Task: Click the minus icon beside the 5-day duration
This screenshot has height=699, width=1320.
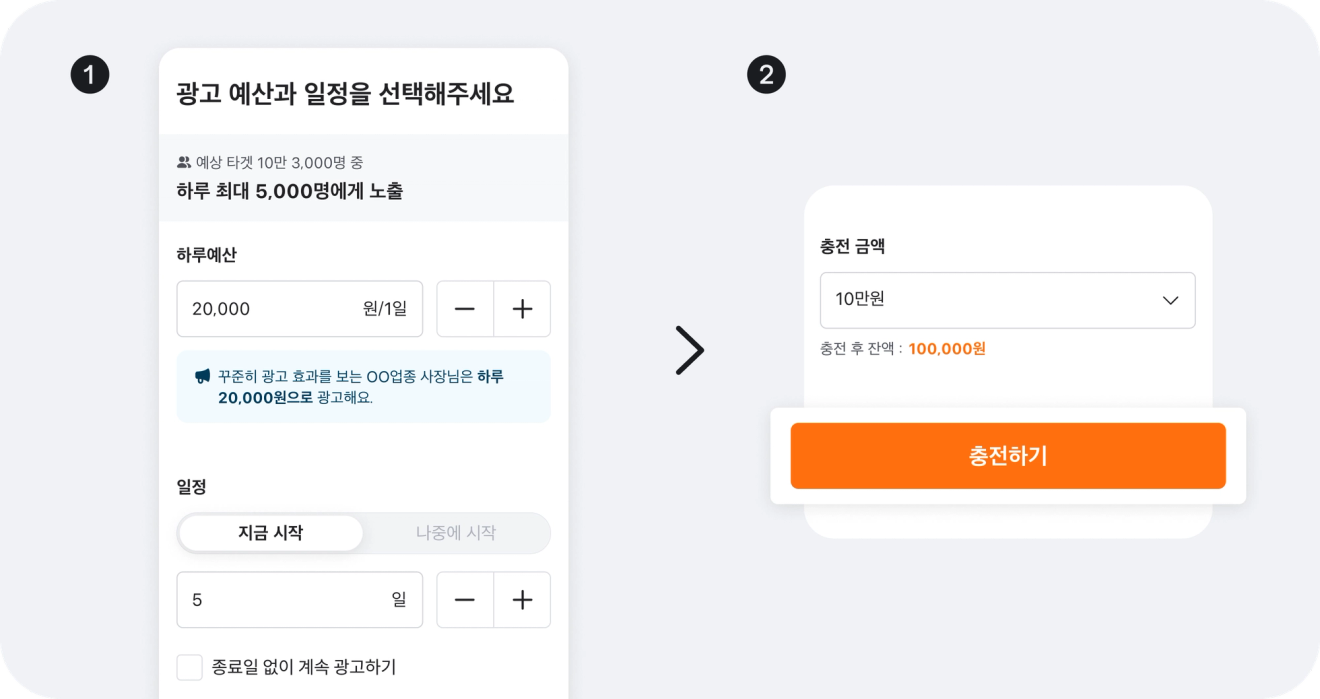Action: point(465,600)
